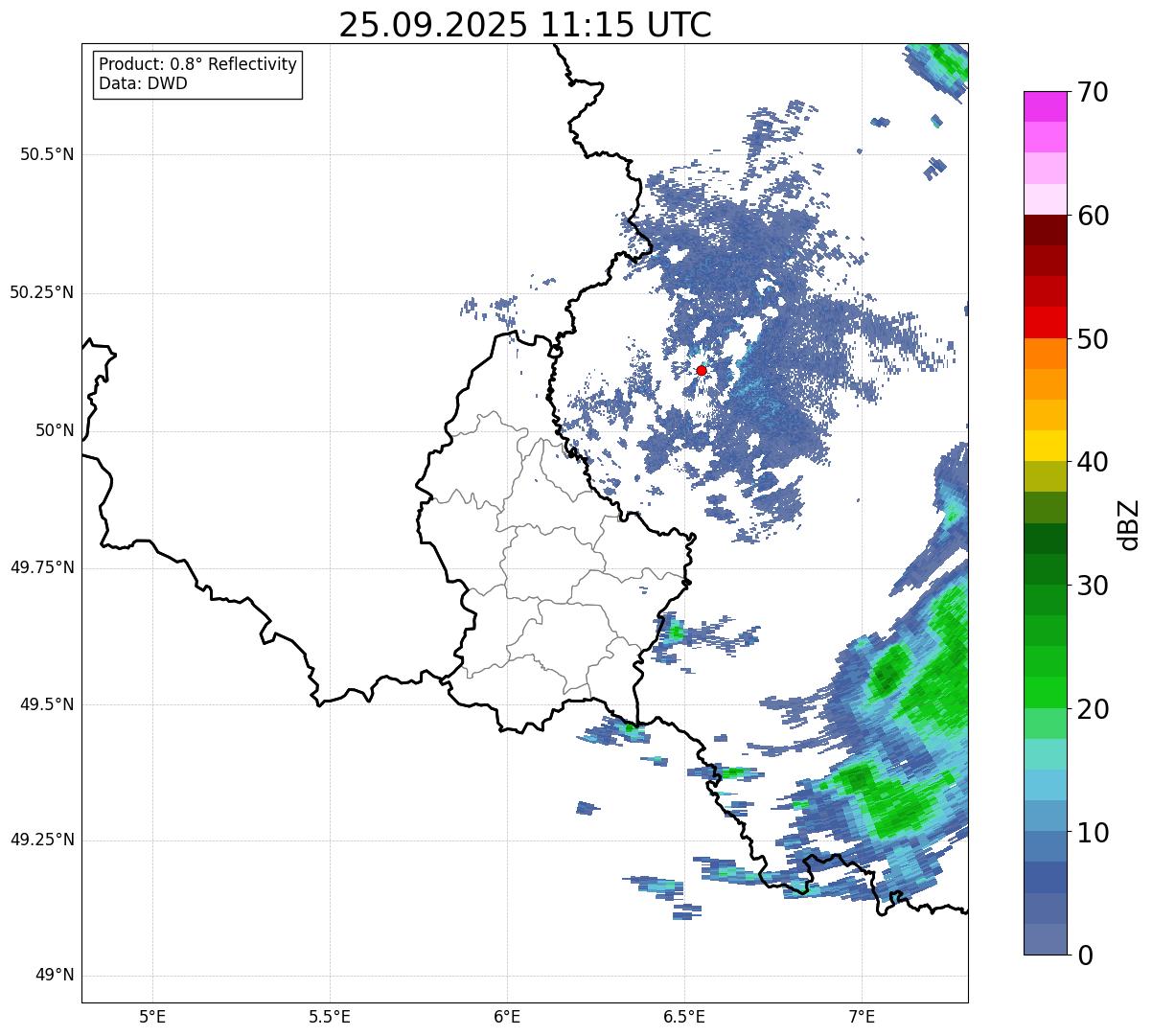Click the 49.5°N latitude label
1152x1036 pixels.
pos(48,704)
